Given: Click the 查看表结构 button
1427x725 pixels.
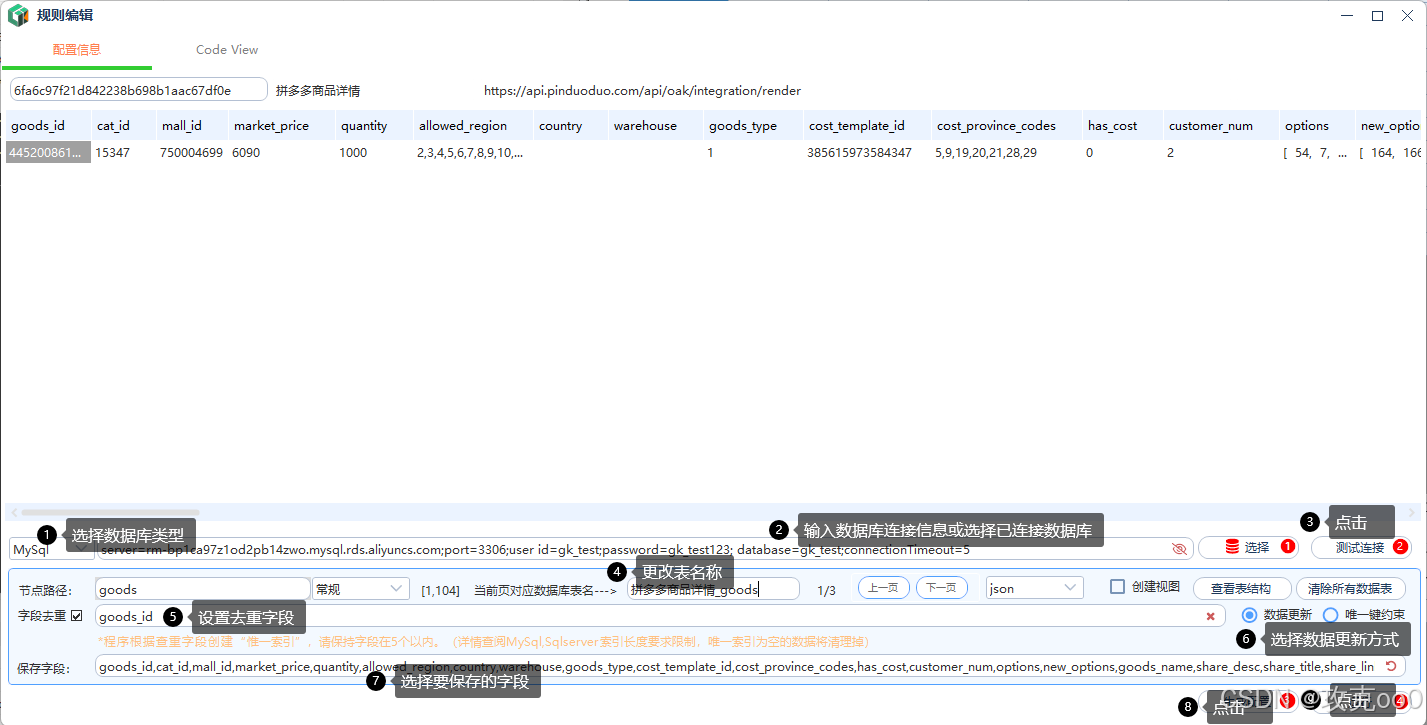Looking at the screenshot, I should [1240, 588].
